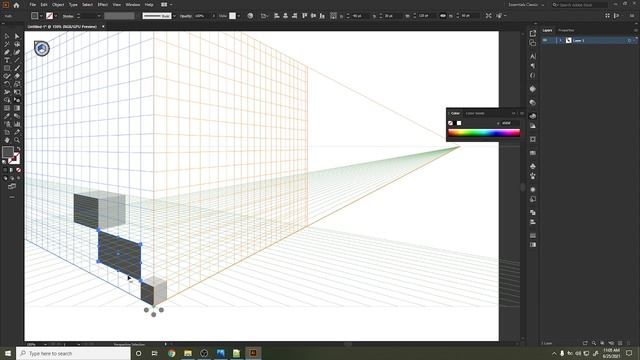Image resolution: width=640 pixels, height=360 pixels.
Task: Click Layer 1 target circle
Action: point(629,40)
